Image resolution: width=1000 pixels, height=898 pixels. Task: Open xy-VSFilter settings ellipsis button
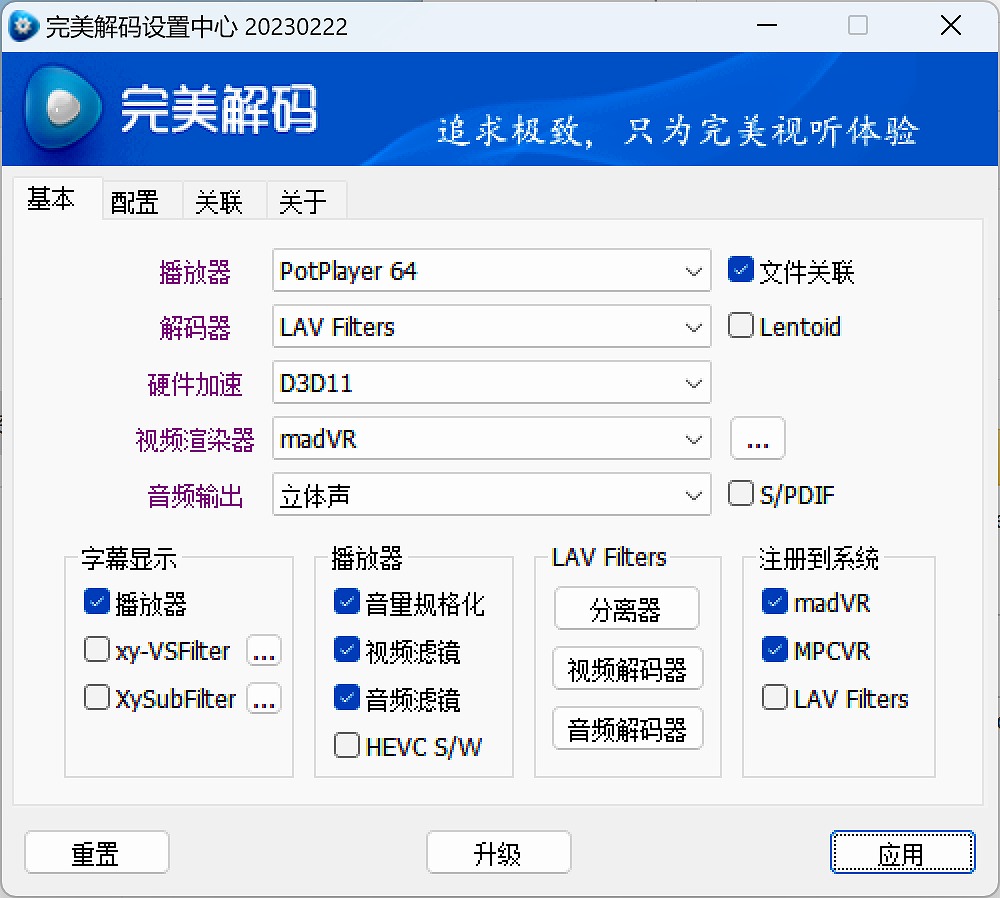264,651
